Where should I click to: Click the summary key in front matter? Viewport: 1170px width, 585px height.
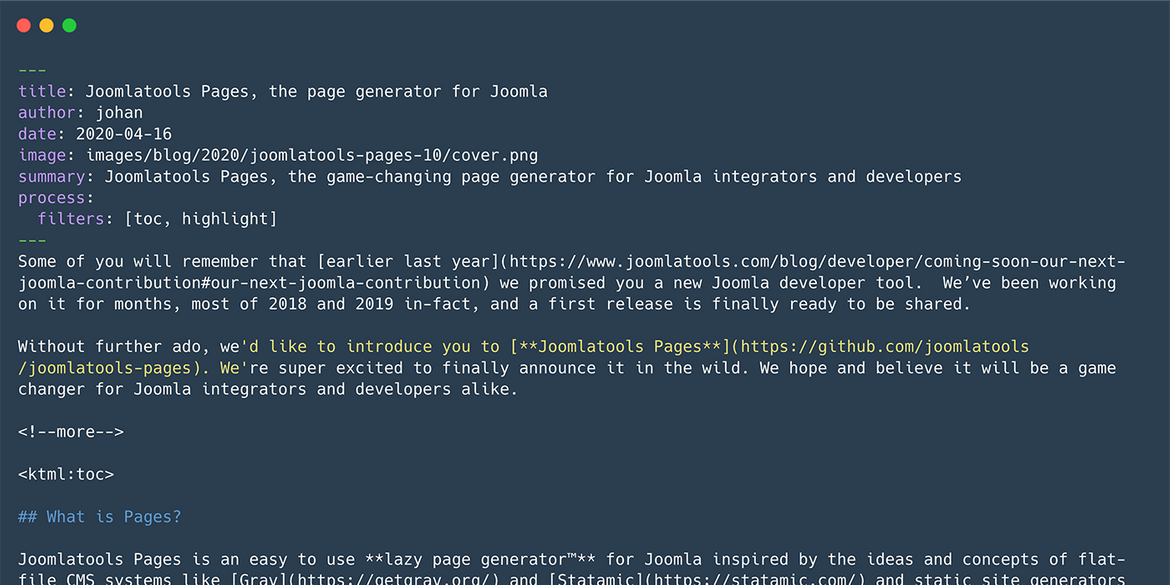pyautogui.click(x=51, y=177)
